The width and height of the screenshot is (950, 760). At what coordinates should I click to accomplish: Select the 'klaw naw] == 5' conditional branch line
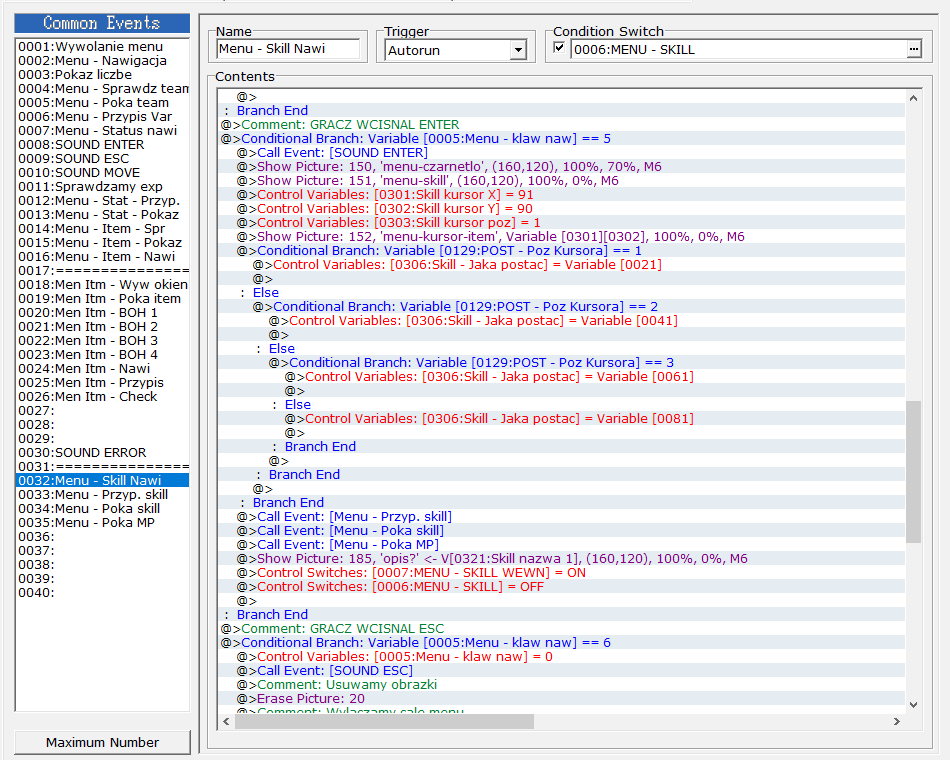[x=562, y=139]
